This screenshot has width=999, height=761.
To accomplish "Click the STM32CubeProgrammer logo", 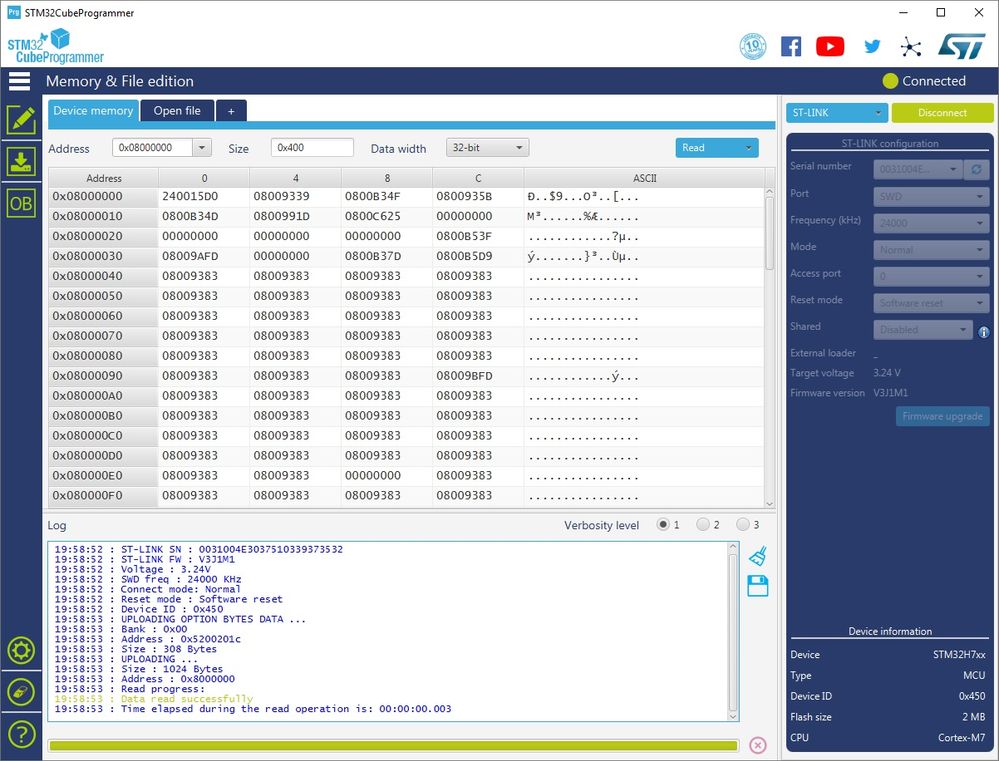I will point(55,47).
